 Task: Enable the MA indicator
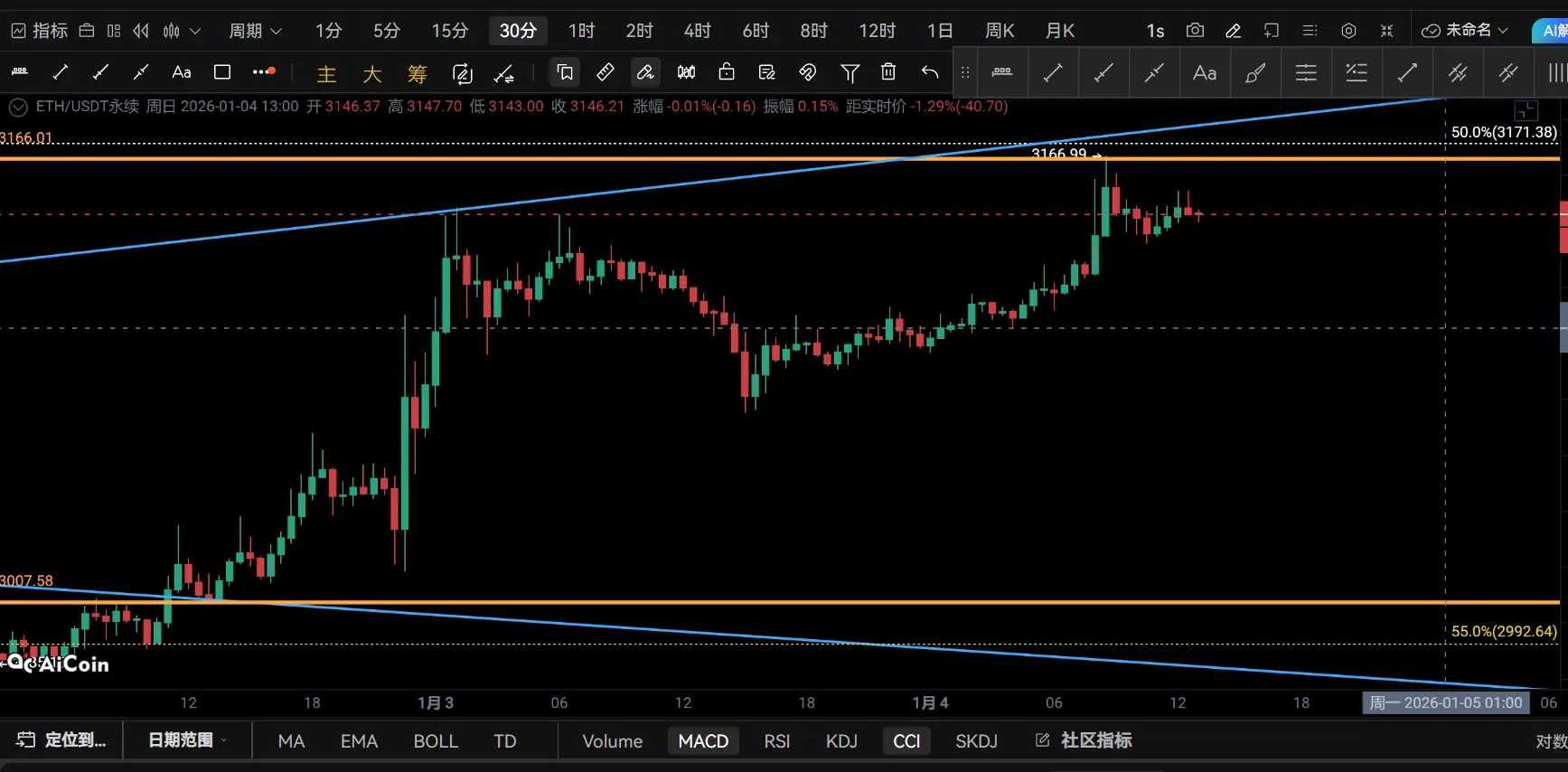coord(291,741)
